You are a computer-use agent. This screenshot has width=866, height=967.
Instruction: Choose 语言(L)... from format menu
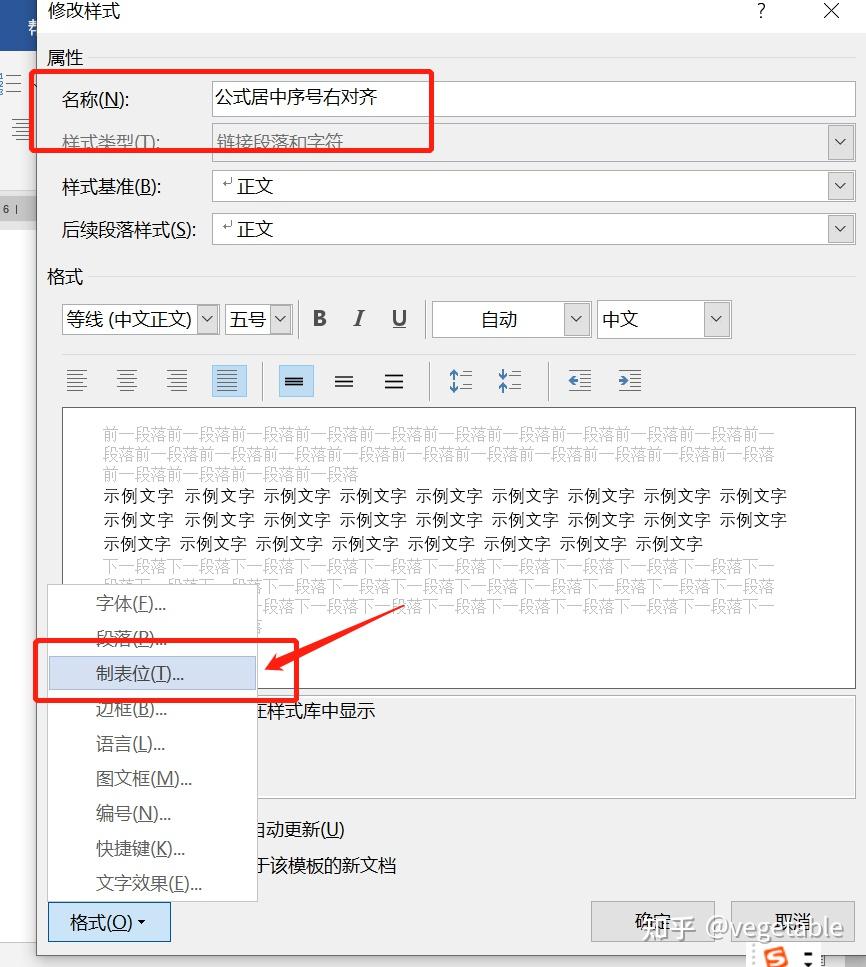coord(152,744)
